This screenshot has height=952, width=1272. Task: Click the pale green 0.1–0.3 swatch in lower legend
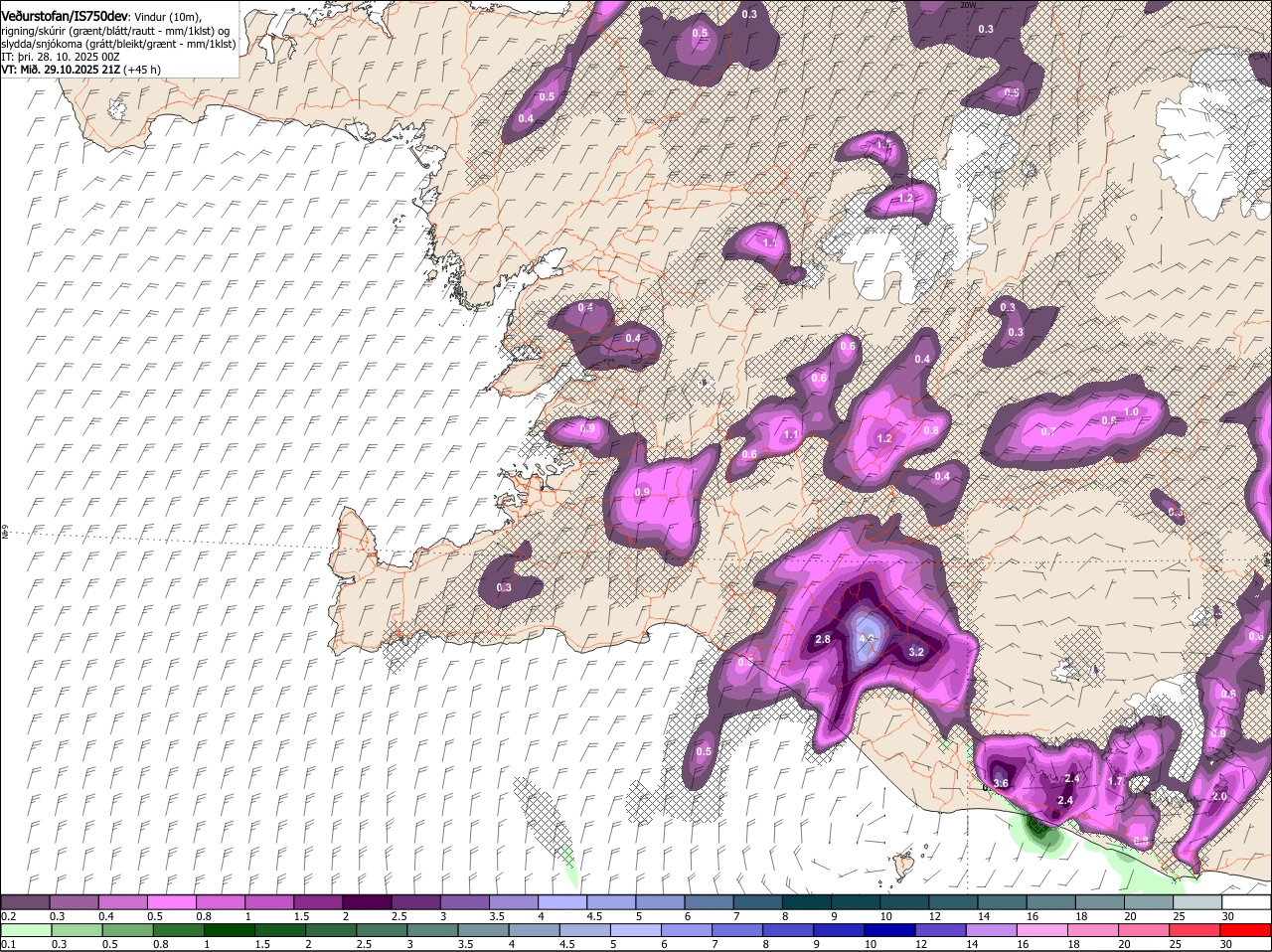(x=26, y=930)
